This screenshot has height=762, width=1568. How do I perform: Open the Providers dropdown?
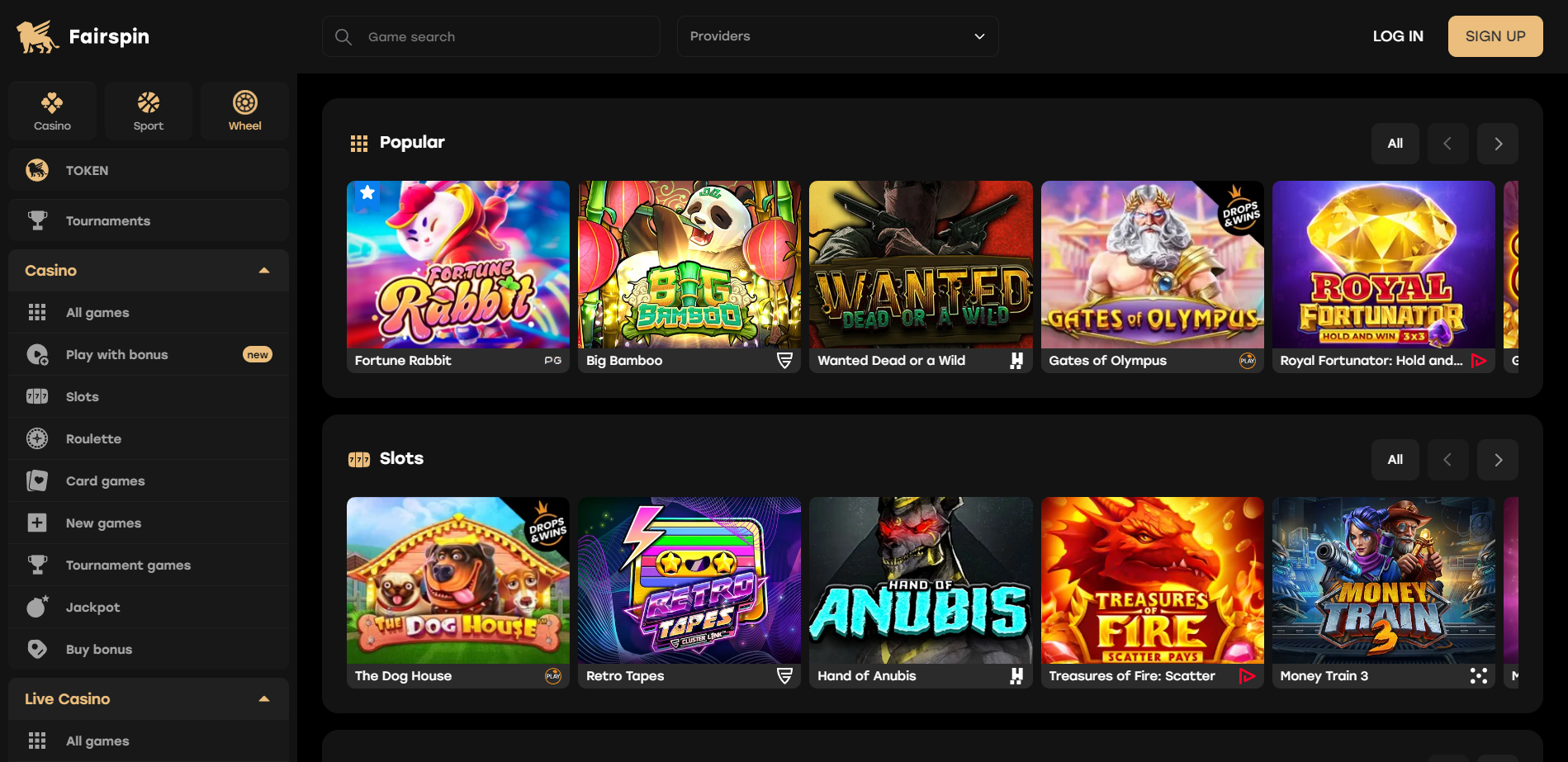(x=838, y=36)
